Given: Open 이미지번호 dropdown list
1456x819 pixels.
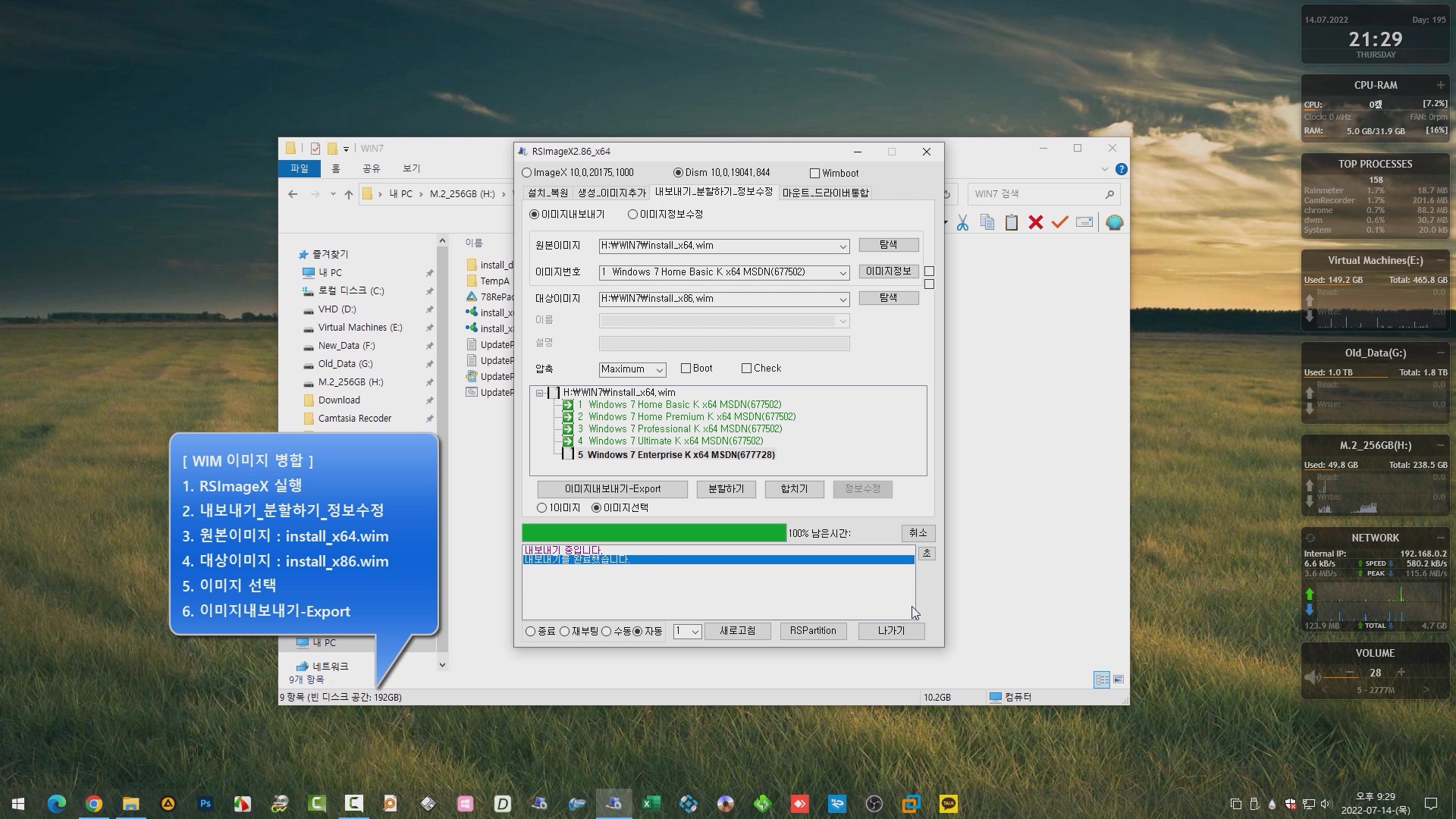Looking at the screenshot, I should click(x=843, y=273).
